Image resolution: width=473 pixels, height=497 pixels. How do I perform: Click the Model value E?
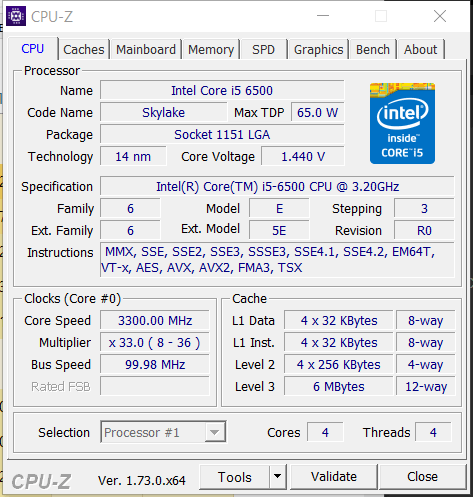pos(279,208)
